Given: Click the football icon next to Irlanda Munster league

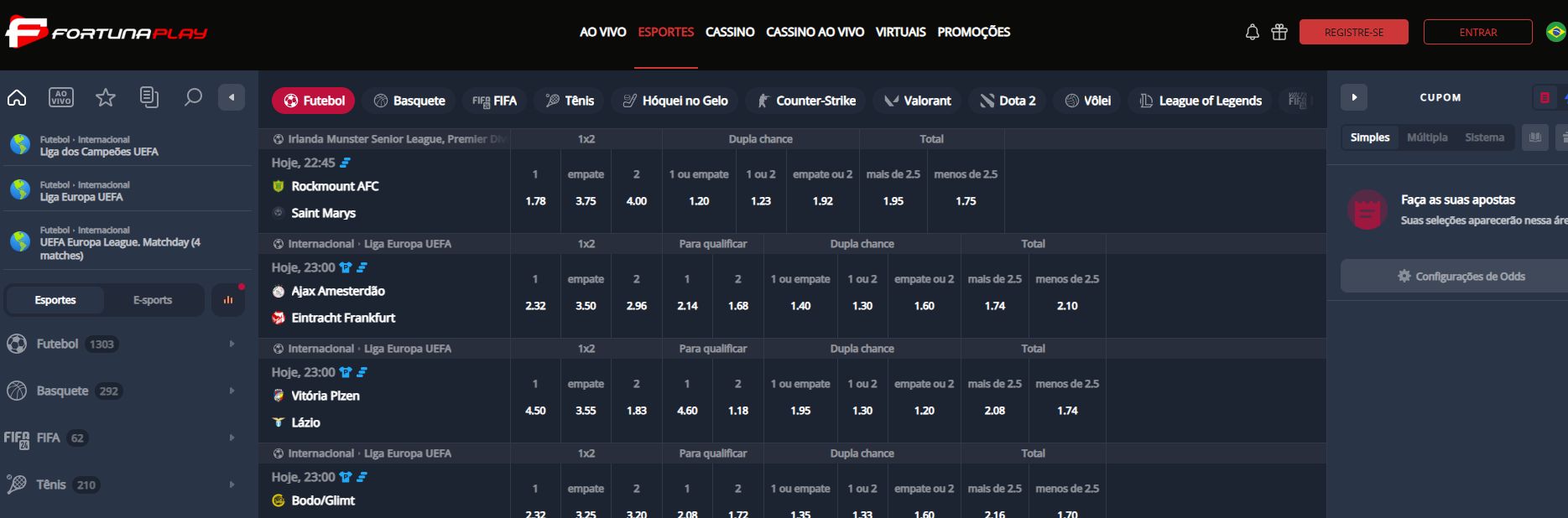Looking at the screenshot, I should pos(279,139).
